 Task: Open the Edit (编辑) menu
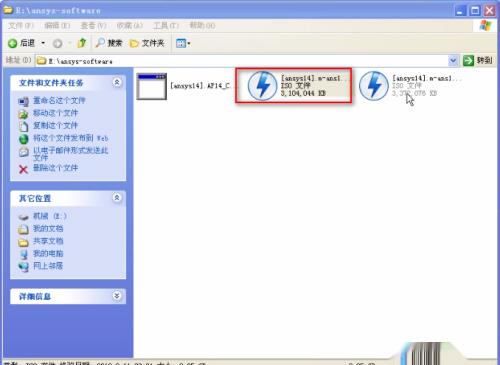[57, 26]
